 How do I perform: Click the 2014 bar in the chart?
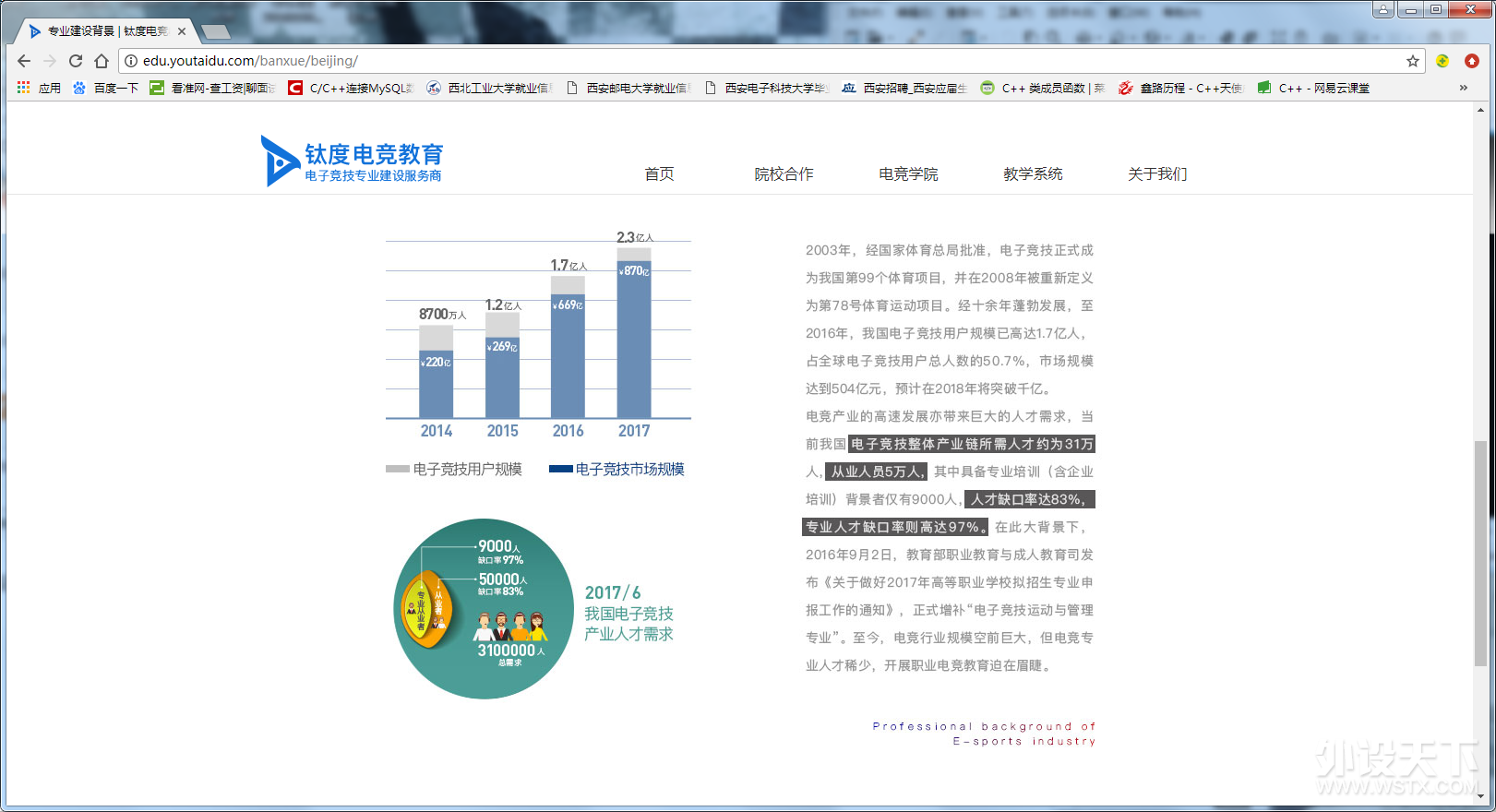(x=437, y=372)
